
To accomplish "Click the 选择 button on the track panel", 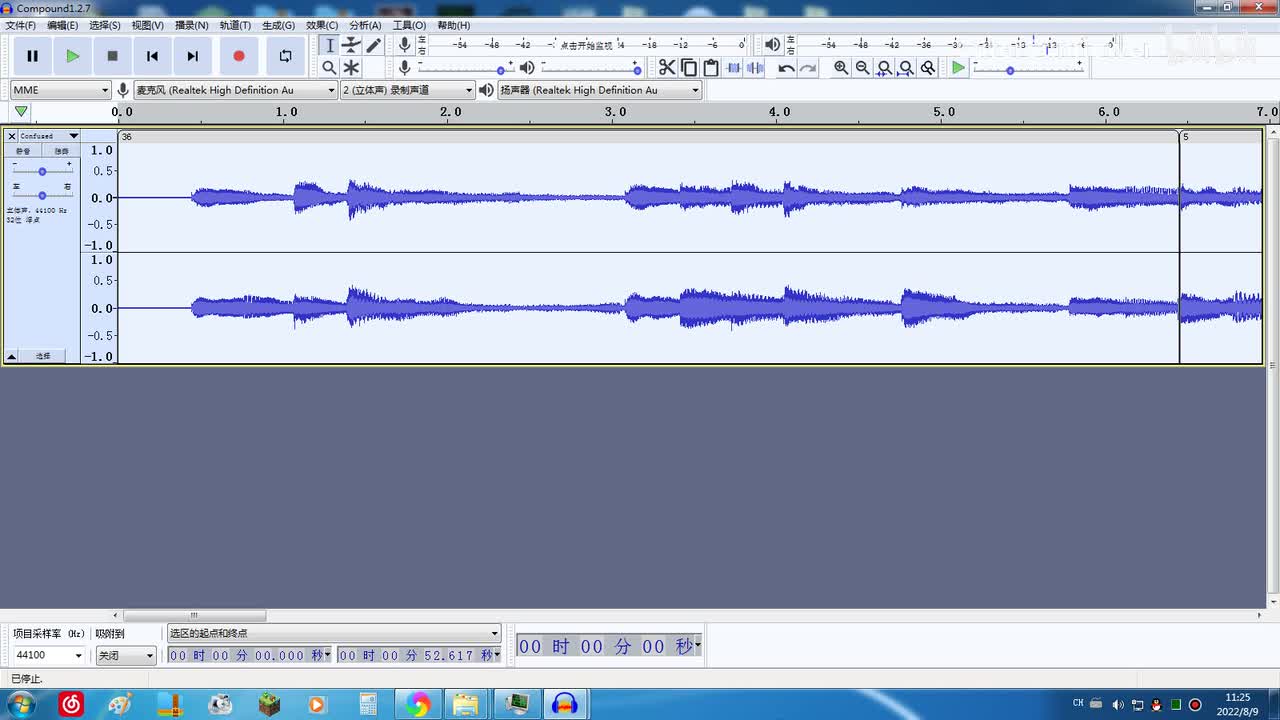I will (x=43, y=356).
